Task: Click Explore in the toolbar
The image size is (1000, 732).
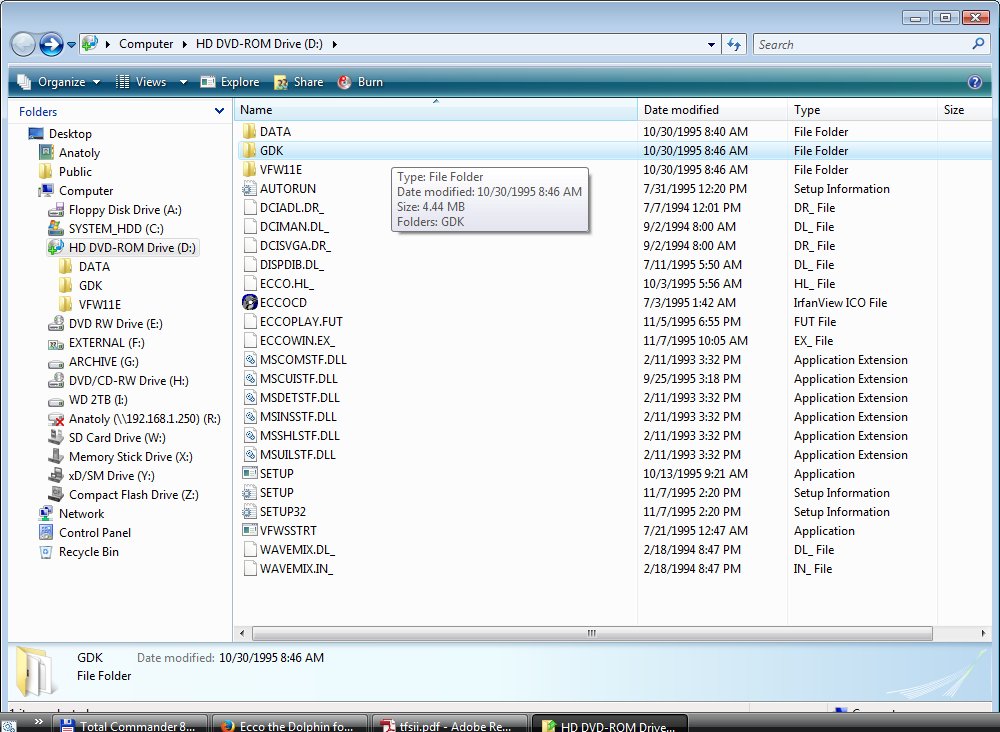Action: coord(230,82)
